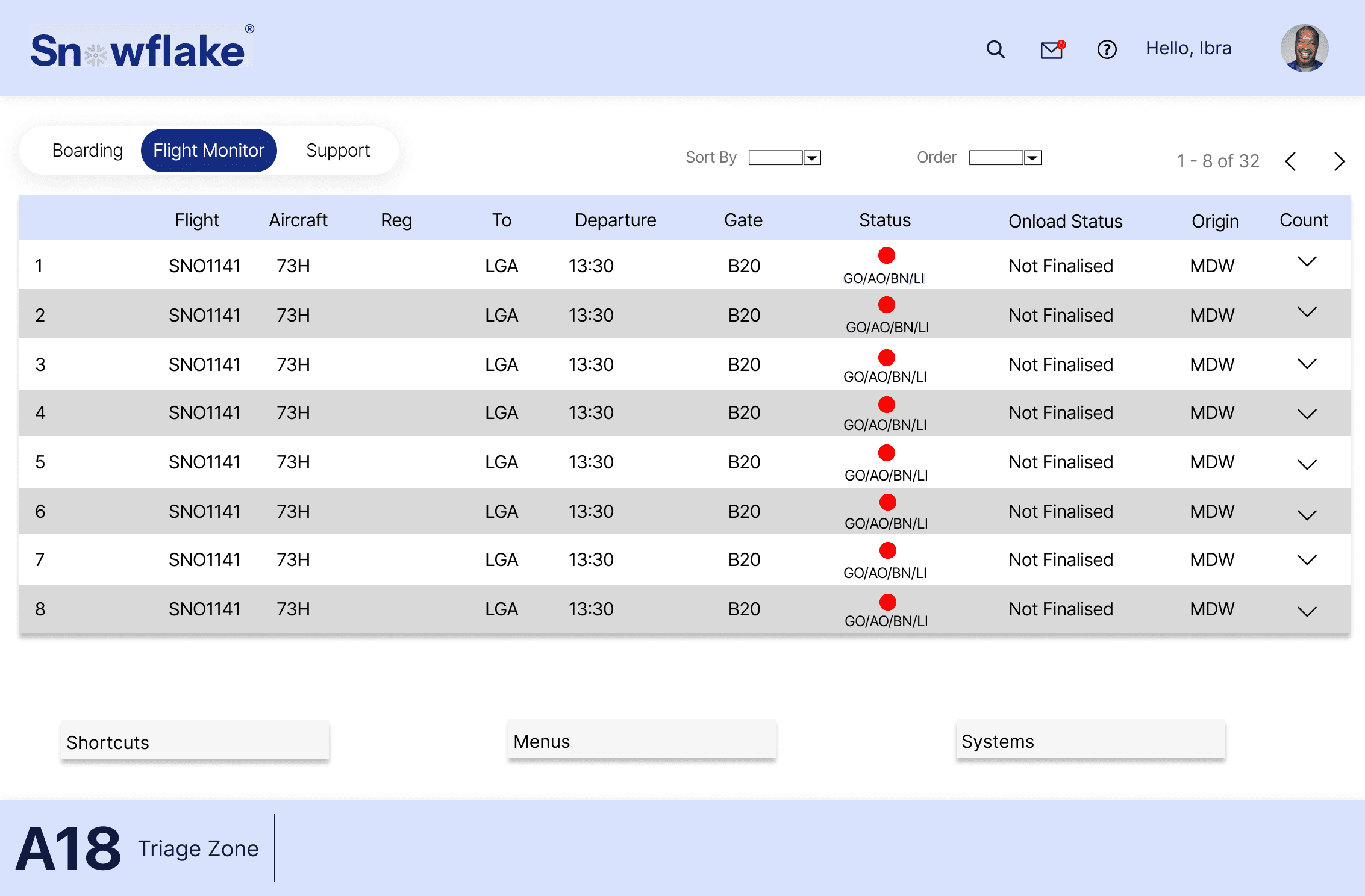Screen dimensions: 1365x896
Task: Switch to the Support tab
Action: click(x=338, y=151)
